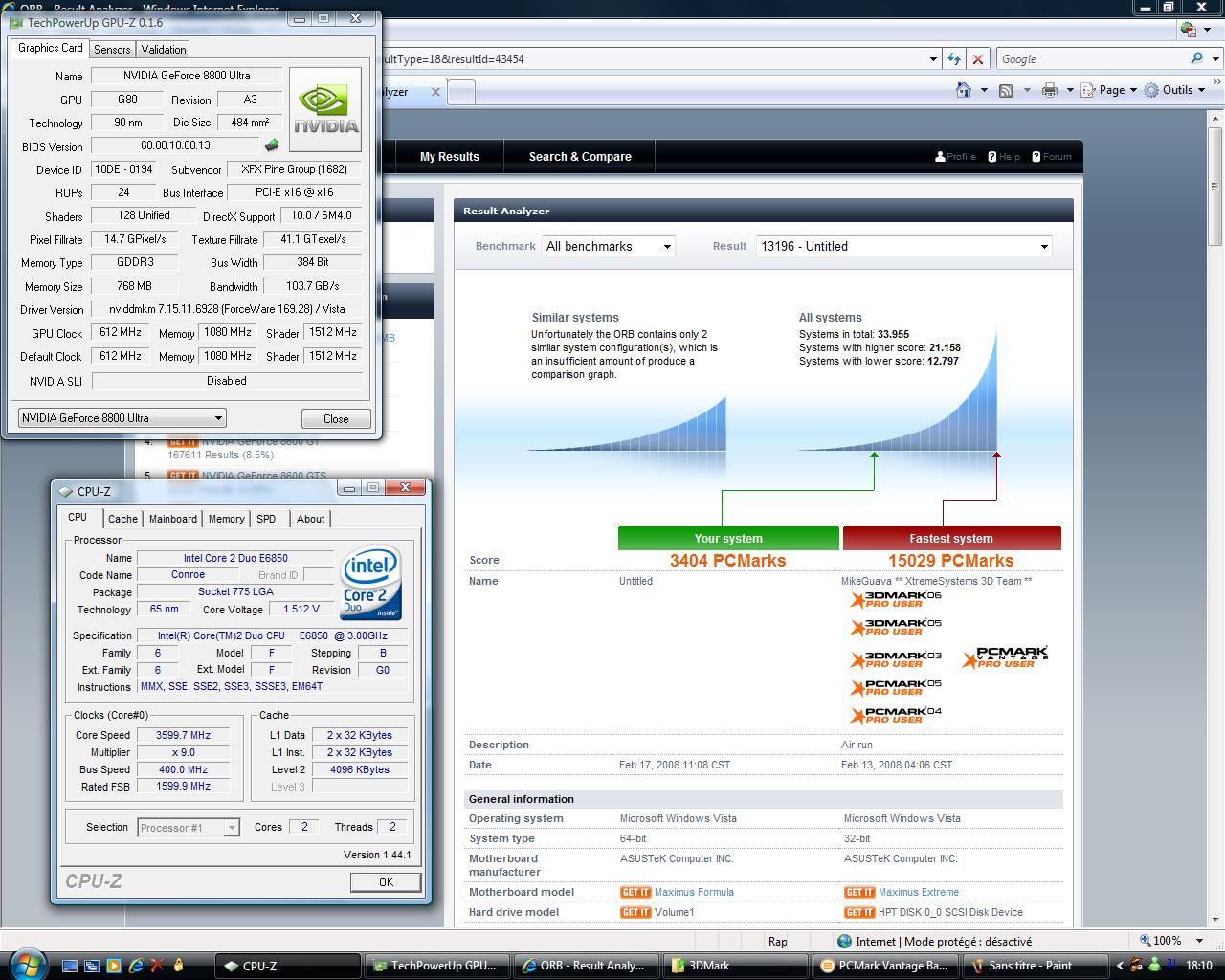The height and width of the screenshot is (980, 1225).
Task: Open Search & Compare in ORB navigation
Action: click(x=580, y=156)
